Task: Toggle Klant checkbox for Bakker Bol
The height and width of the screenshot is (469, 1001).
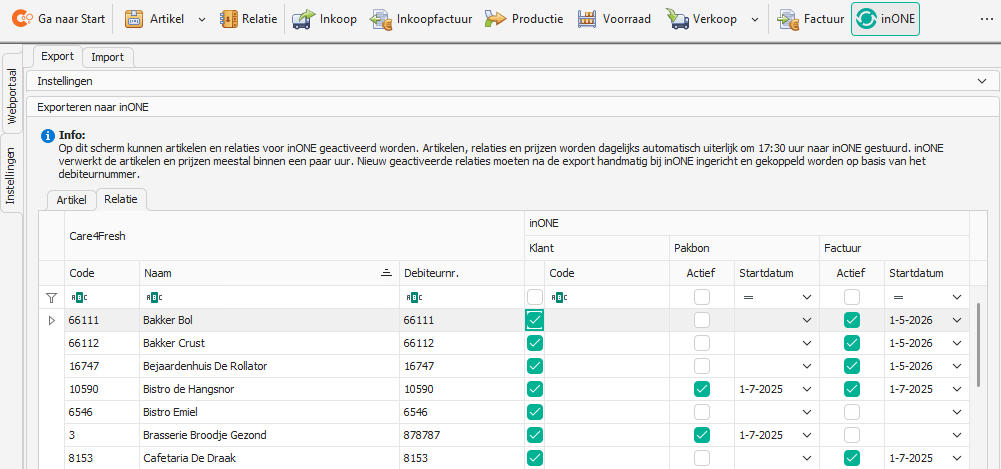Action: click(535, 320)
